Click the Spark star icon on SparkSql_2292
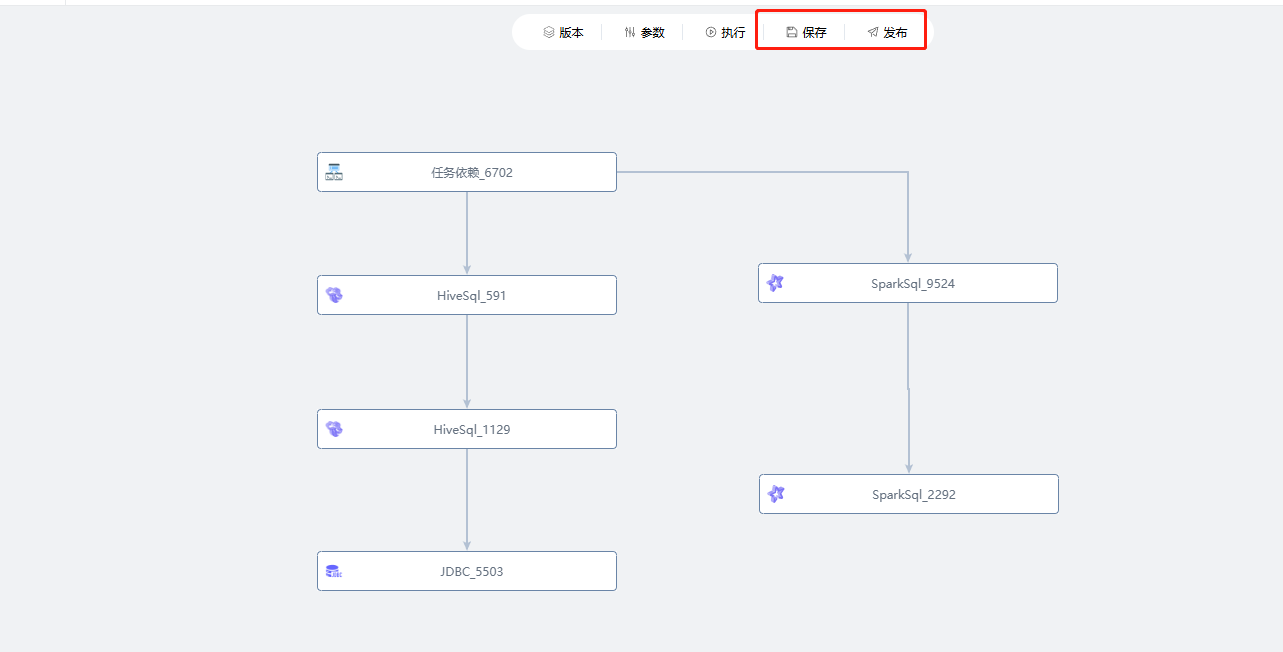The image size is (1283, 652). [x=776, y=494]
